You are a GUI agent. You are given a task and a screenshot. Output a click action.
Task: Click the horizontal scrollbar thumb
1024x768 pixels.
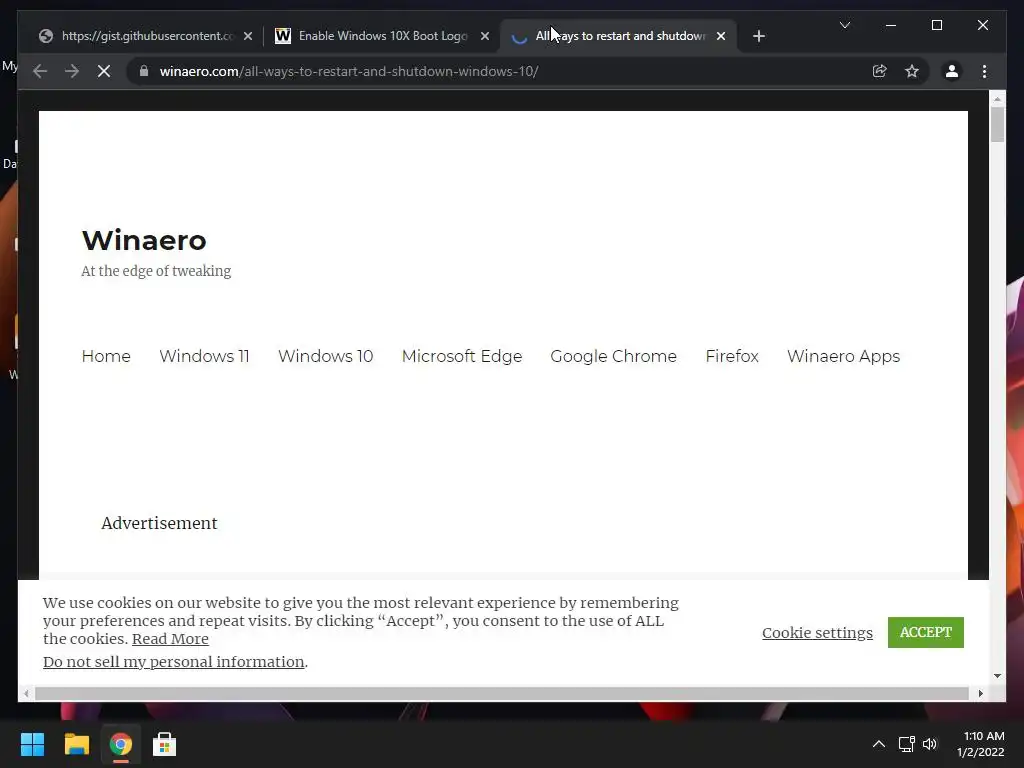502,694
